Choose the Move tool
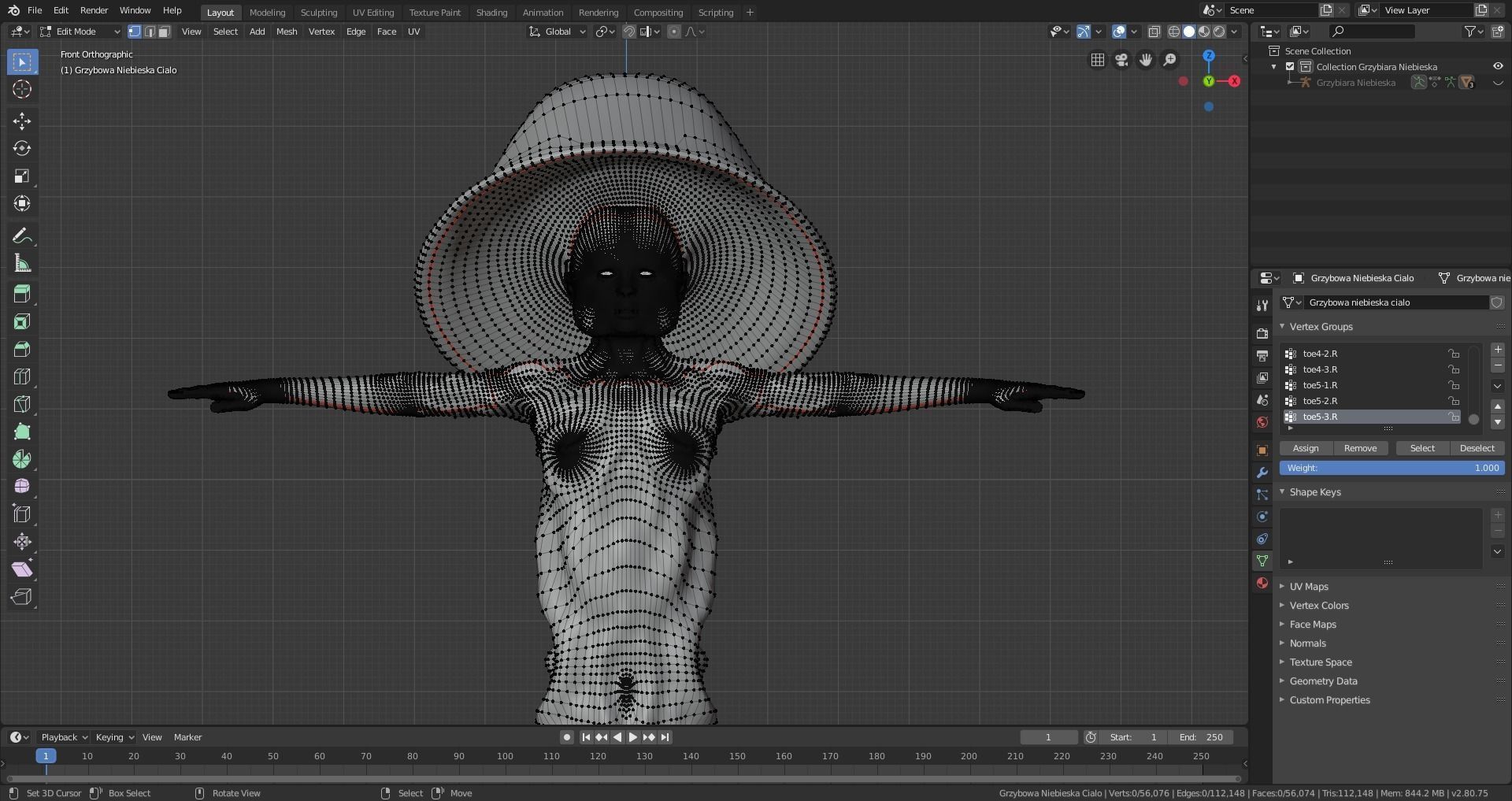The width and height of the screenshot is (1512, 801). [x=22, y=121]
